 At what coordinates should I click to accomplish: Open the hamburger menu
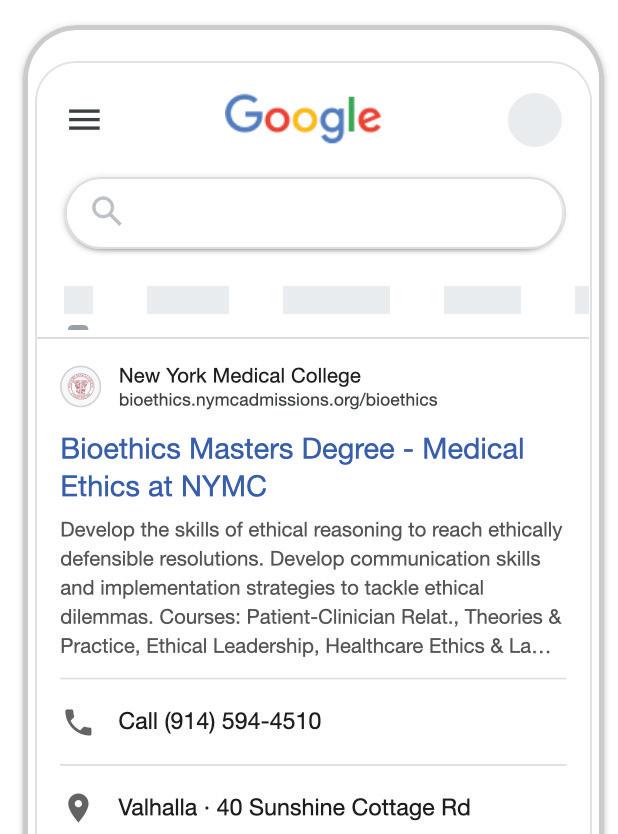tap(84, 120)
